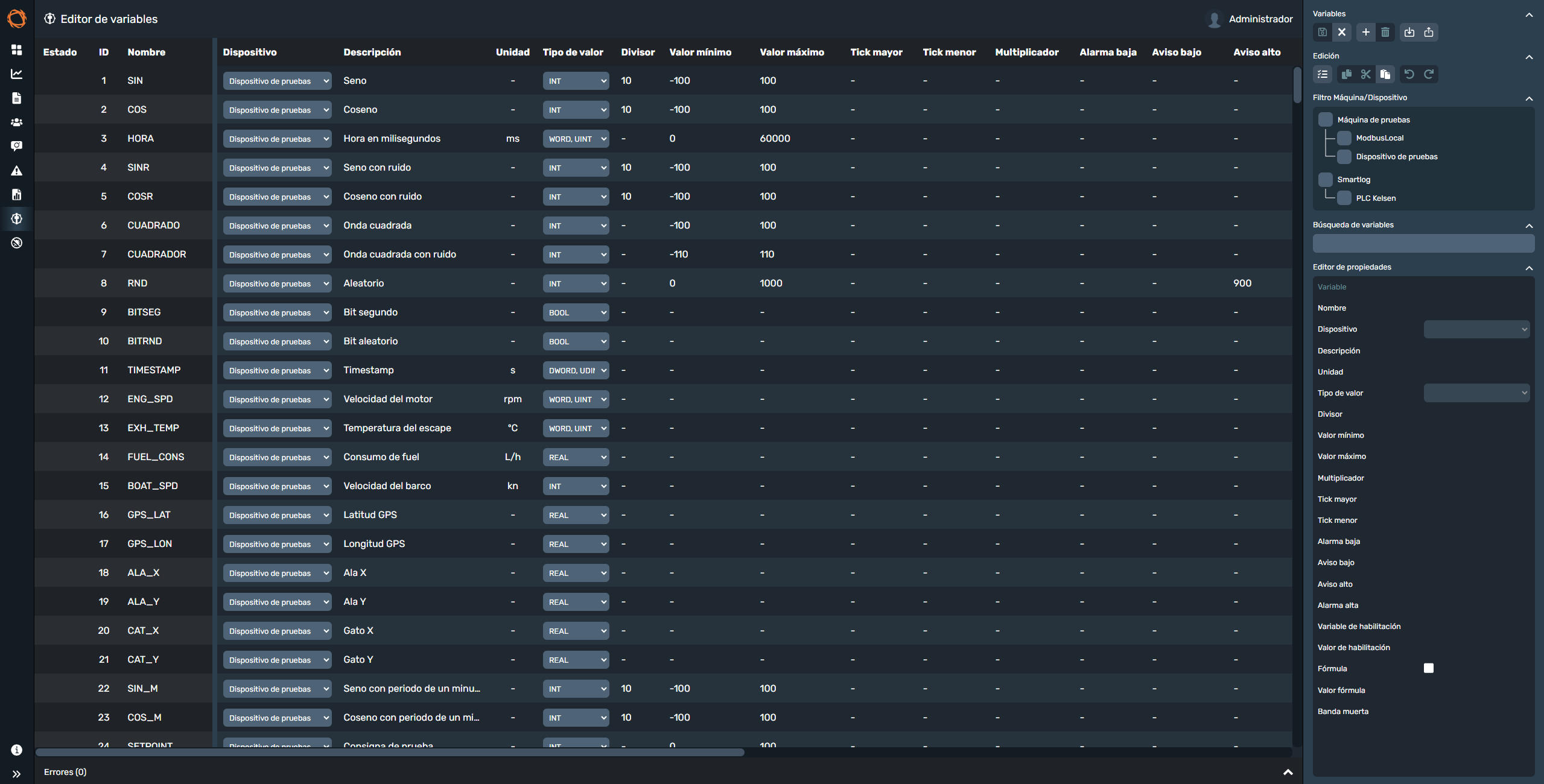Open value type dropdown for TIMESTAMP row
Viewport: 1544px width, 784px height.
(576, 370)
